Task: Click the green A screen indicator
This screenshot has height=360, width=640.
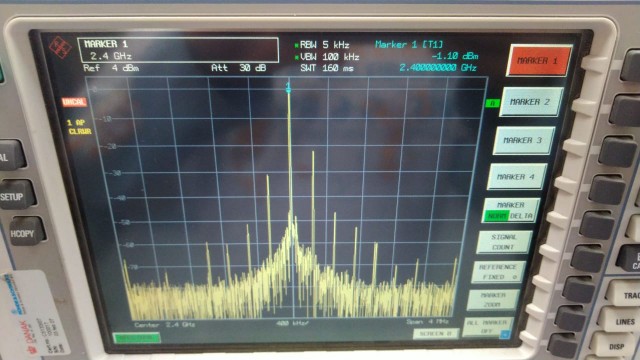Action: pyautogui.click(x=492, y=103)
